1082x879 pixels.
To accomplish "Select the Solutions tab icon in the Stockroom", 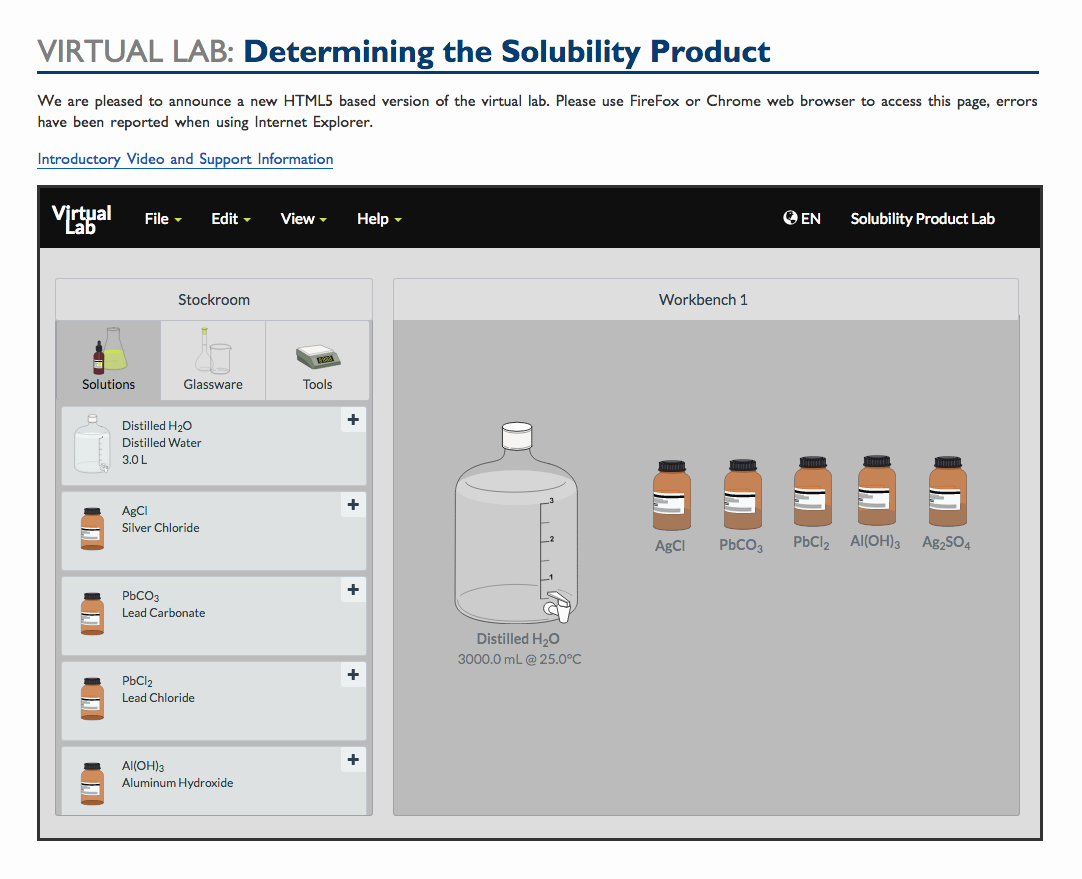I will point(107,358).
